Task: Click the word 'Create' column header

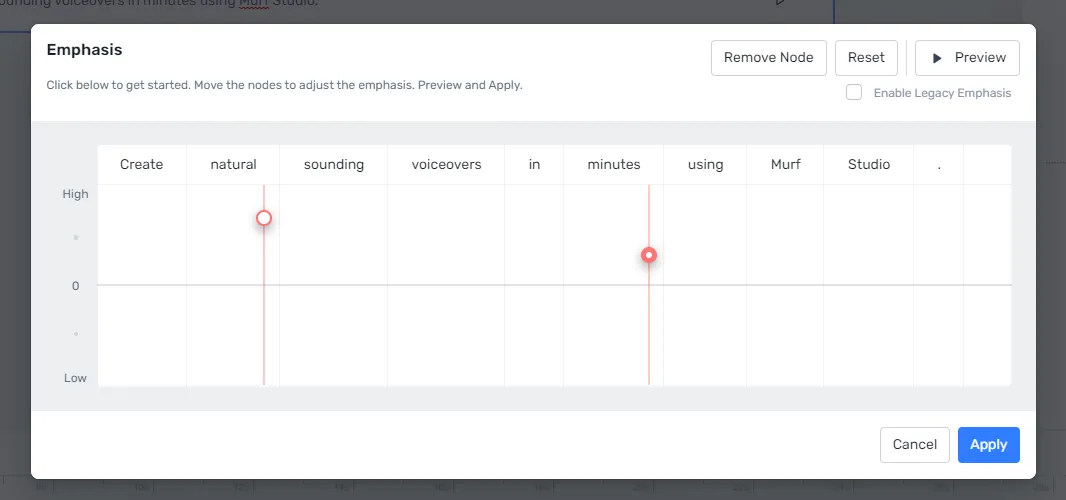Action: point(141,165)
